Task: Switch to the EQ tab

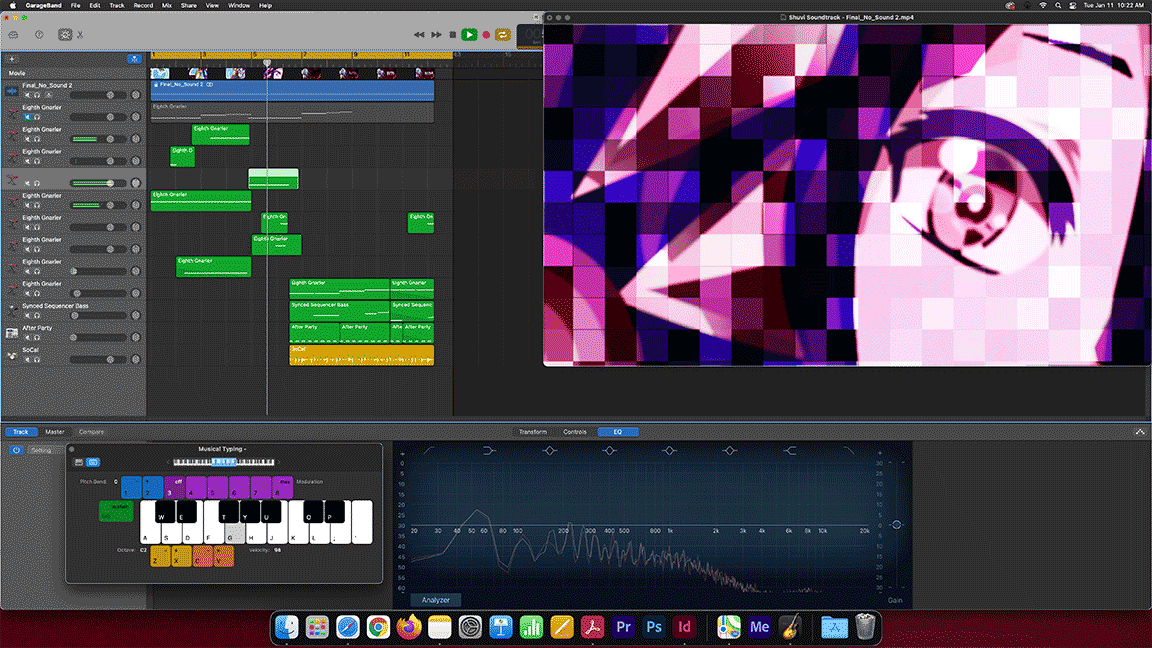Action: (618, 432)
